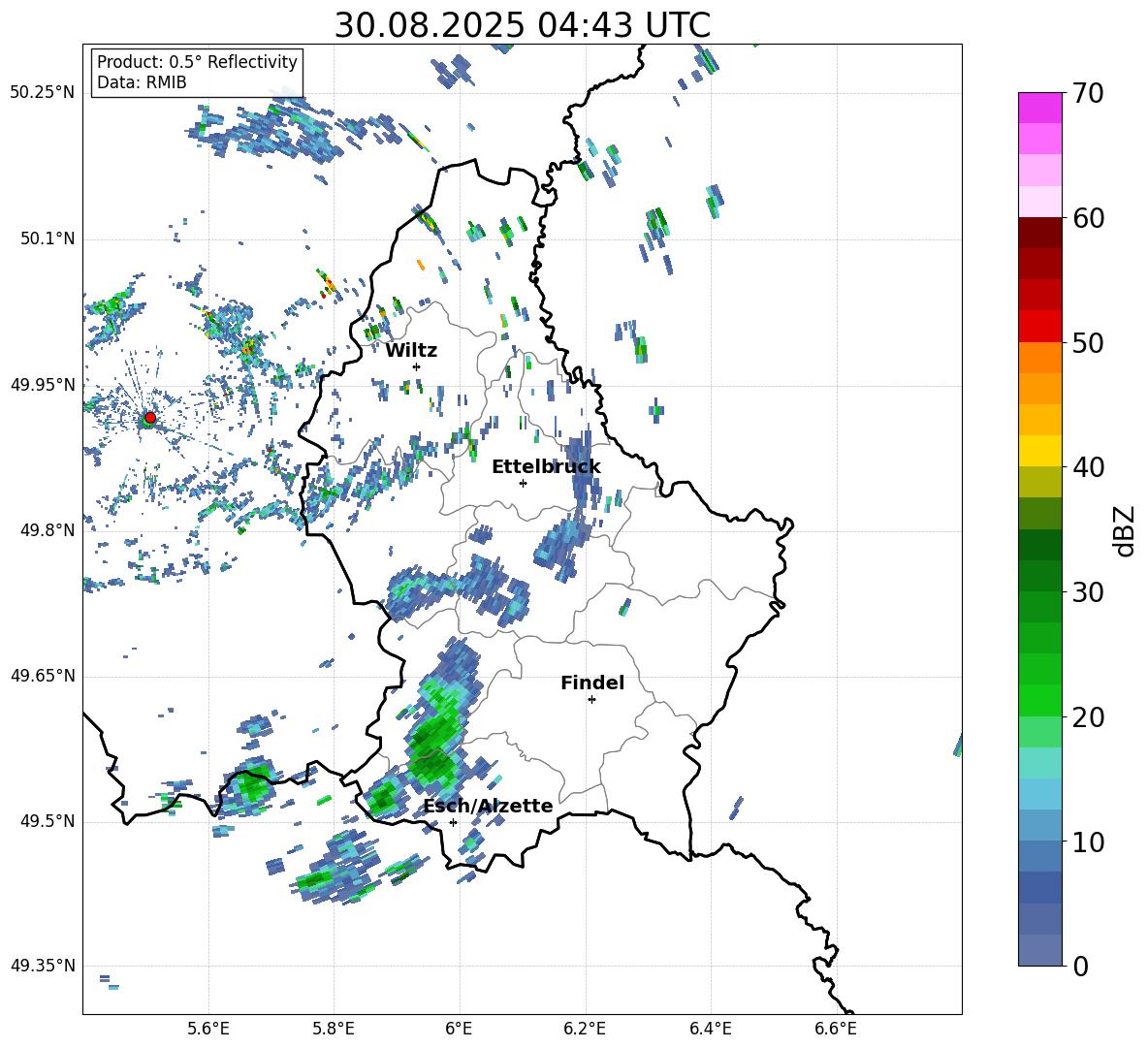Click the 50.25°N latitude label
Viewport: 1148px width, 1048px height.
click(43, 92)
